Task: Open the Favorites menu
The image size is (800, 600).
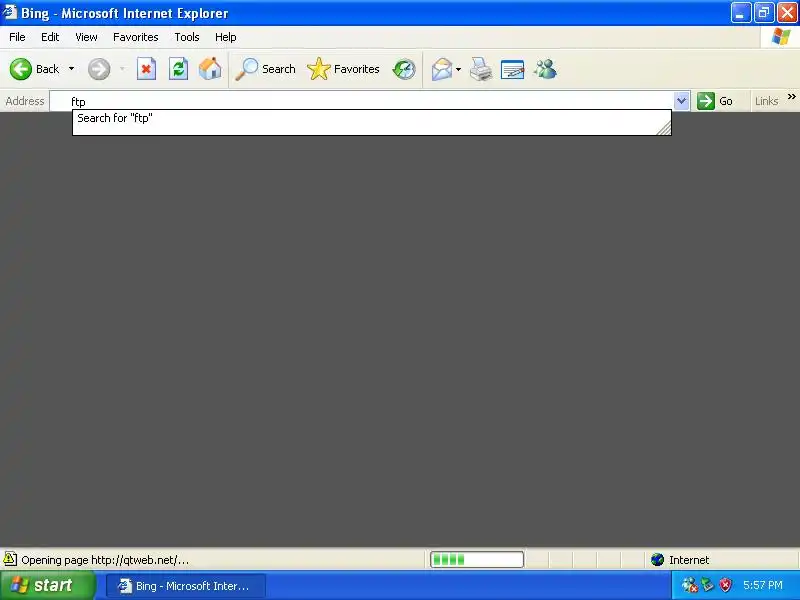Action: pyautogui.click(x=136, y=37)
